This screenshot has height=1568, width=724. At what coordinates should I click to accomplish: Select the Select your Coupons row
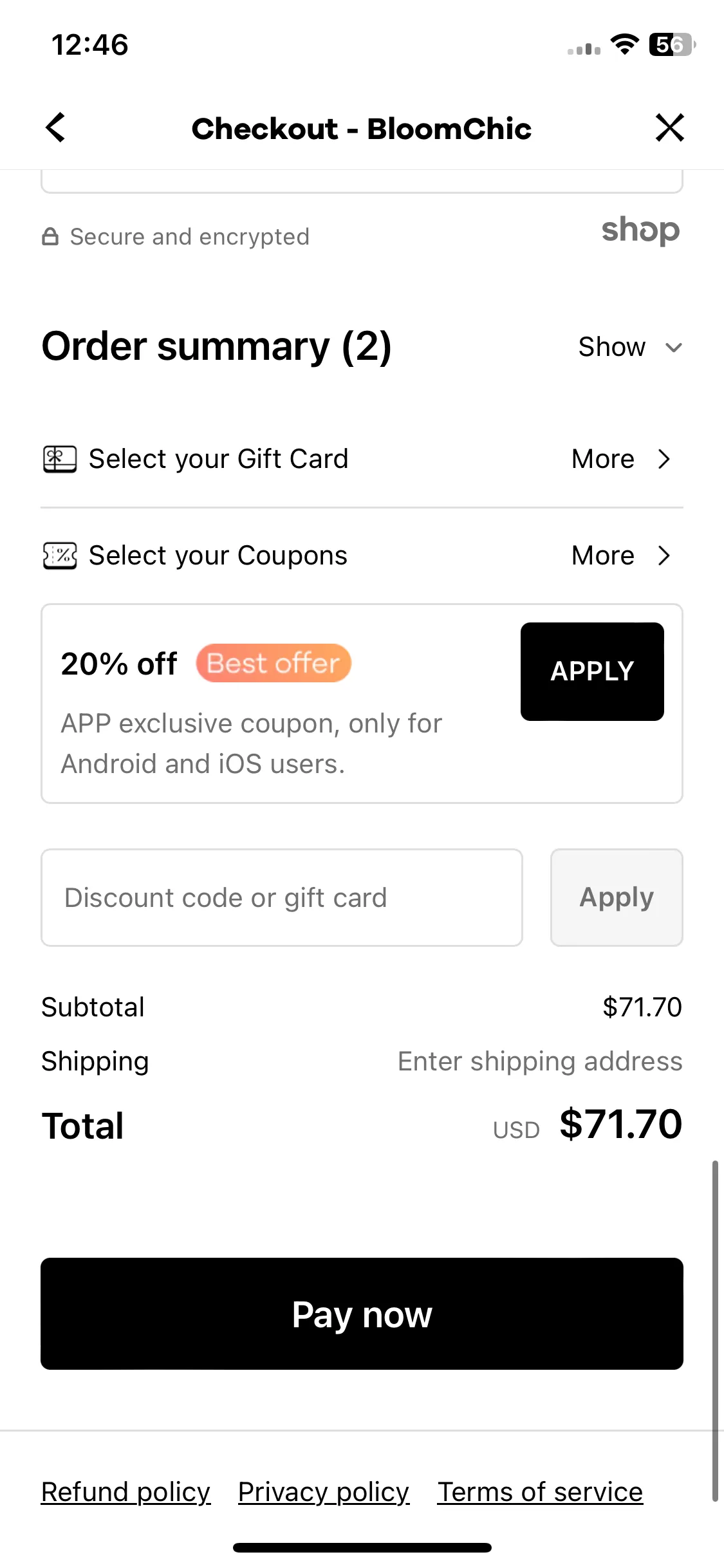[362, 555]
